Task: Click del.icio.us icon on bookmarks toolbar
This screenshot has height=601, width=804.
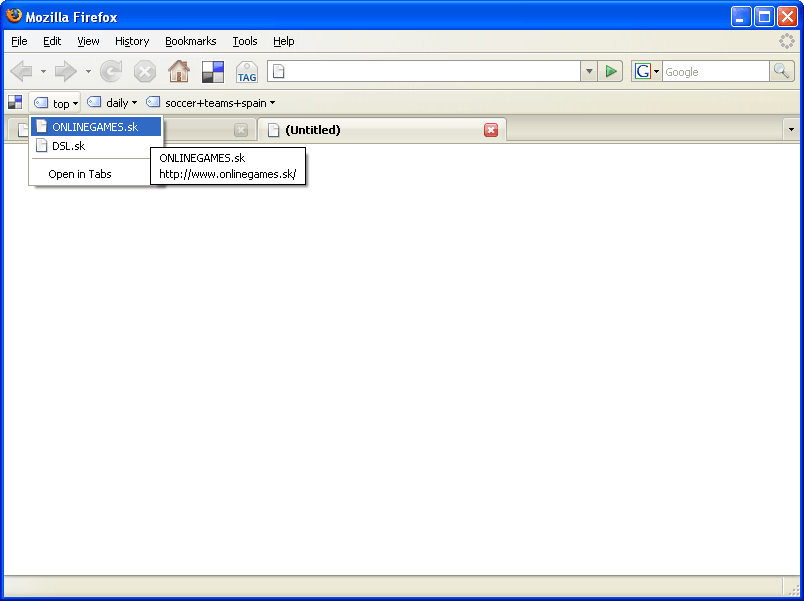Action: coord(15,103)
